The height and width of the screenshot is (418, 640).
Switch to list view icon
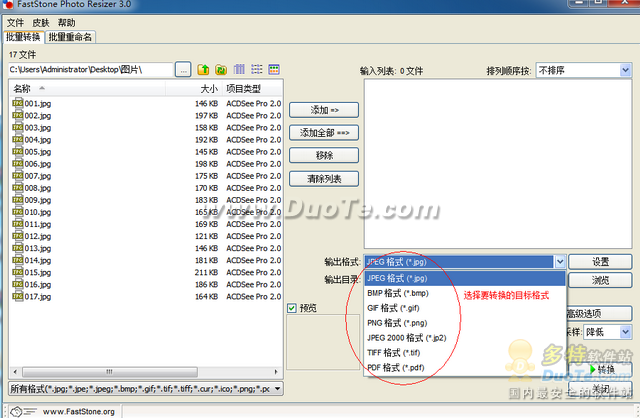(257, 69)
